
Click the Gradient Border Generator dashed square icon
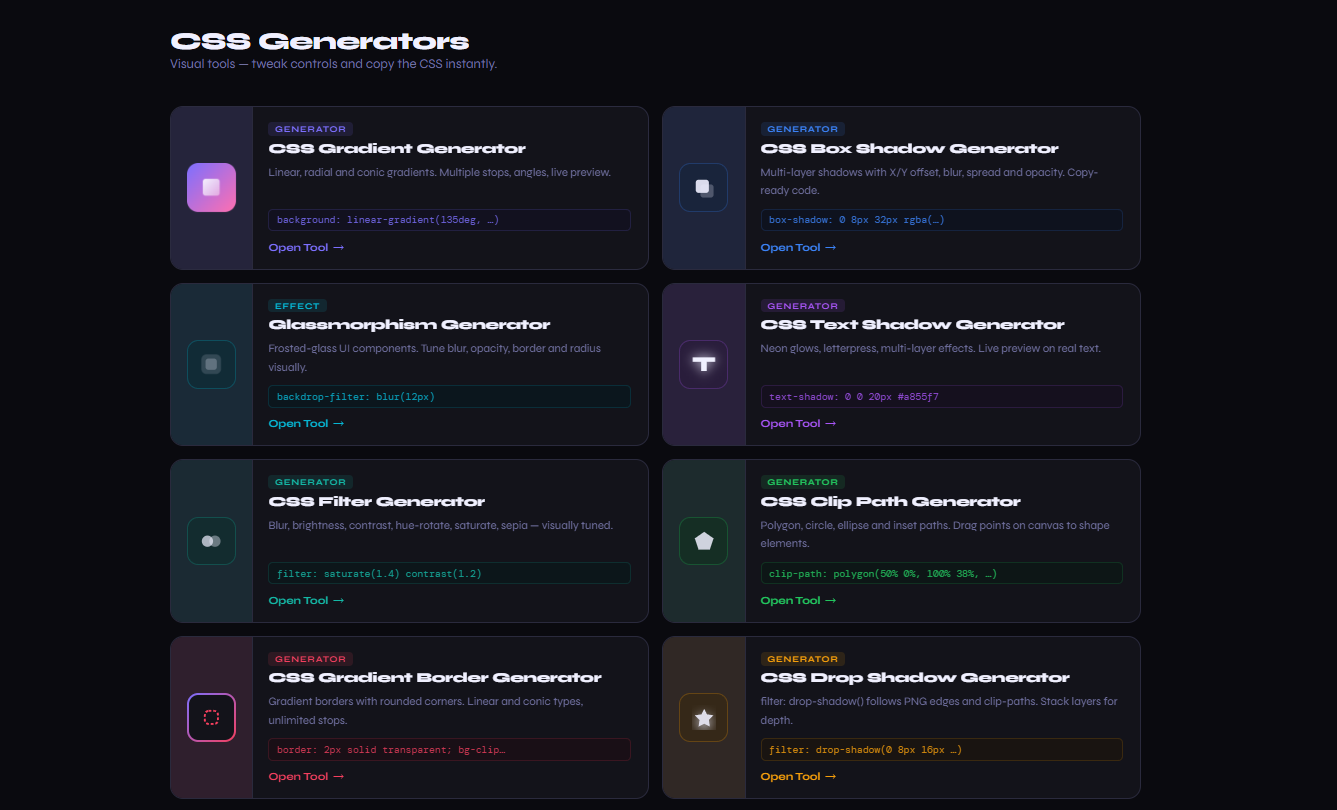(x=211, y=717)
